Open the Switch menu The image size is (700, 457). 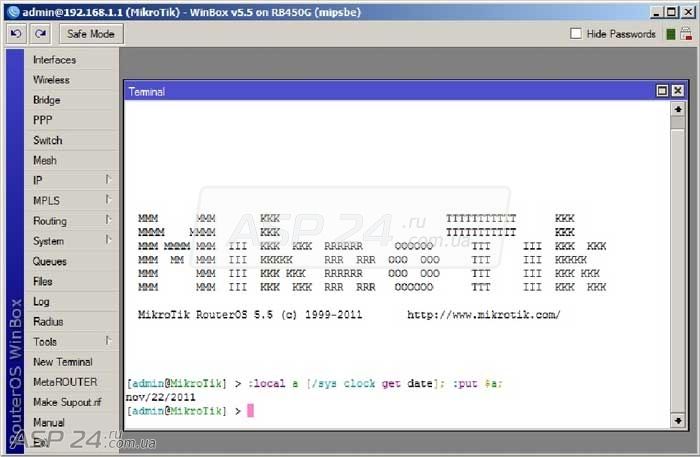(x=71, y=140)
